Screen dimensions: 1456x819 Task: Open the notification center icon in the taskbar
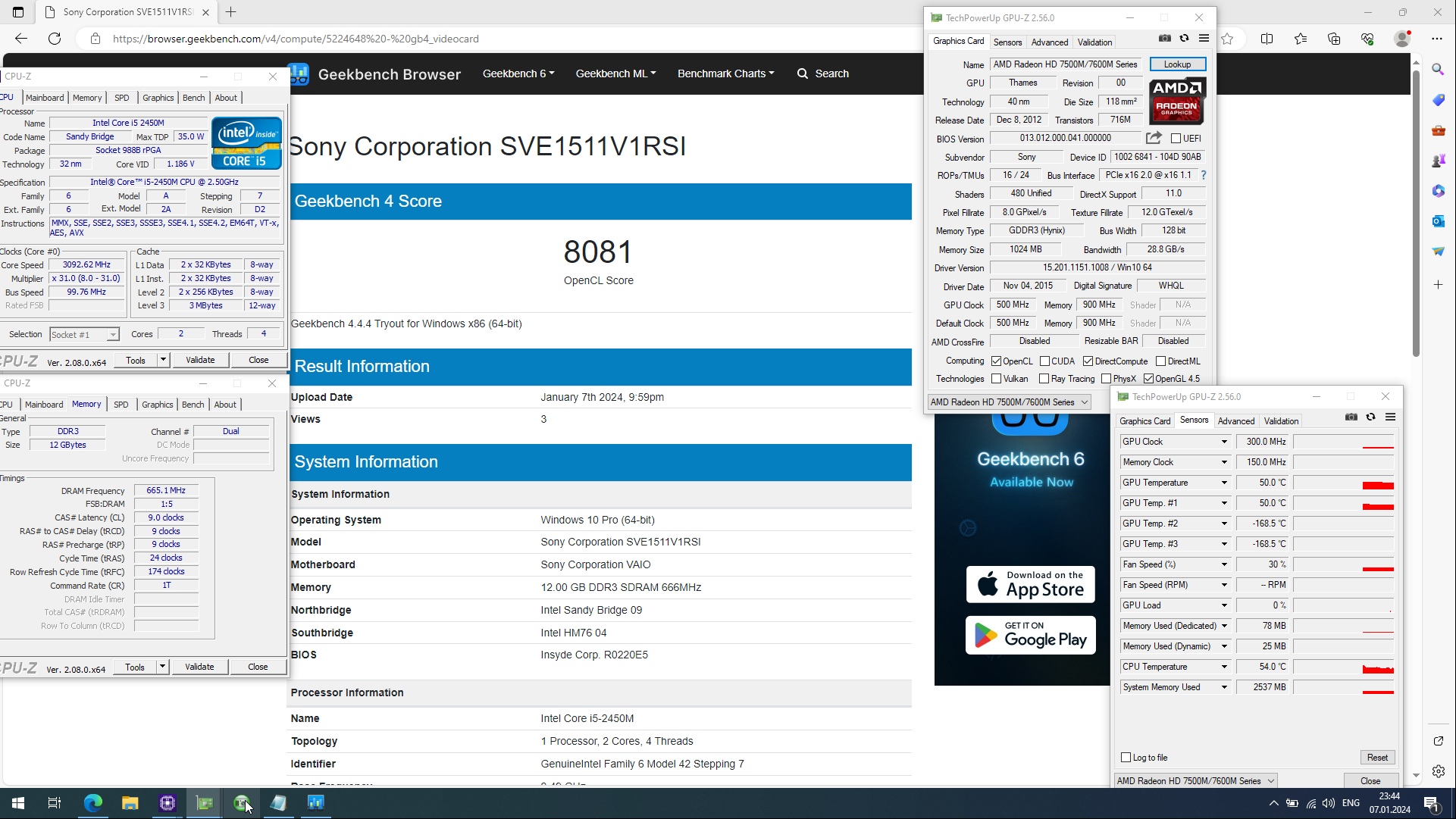[1431, 803]
